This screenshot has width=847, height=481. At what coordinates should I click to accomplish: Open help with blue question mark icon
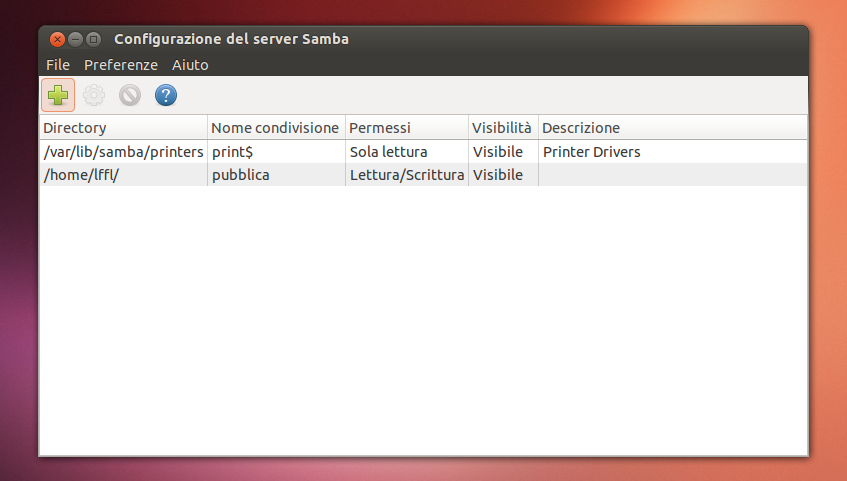point(166,96)
